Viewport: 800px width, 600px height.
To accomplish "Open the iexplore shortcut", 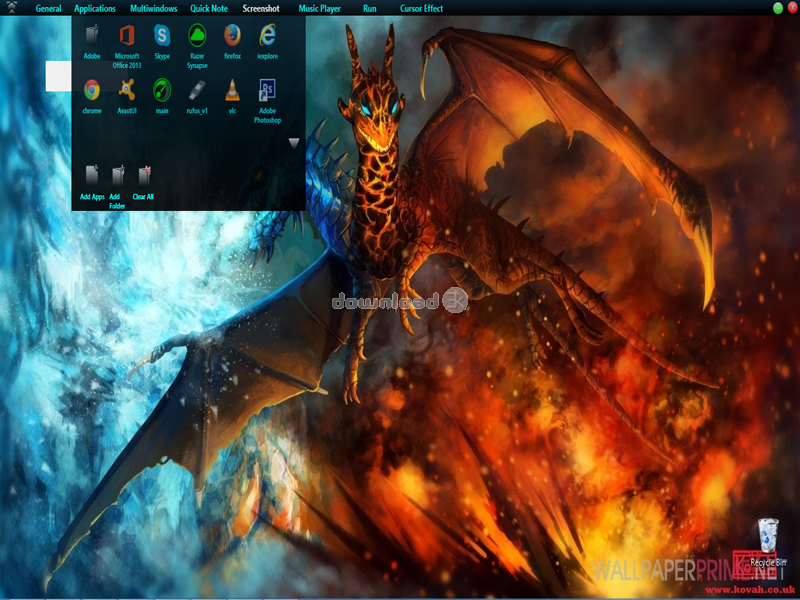I will [267, 36].
